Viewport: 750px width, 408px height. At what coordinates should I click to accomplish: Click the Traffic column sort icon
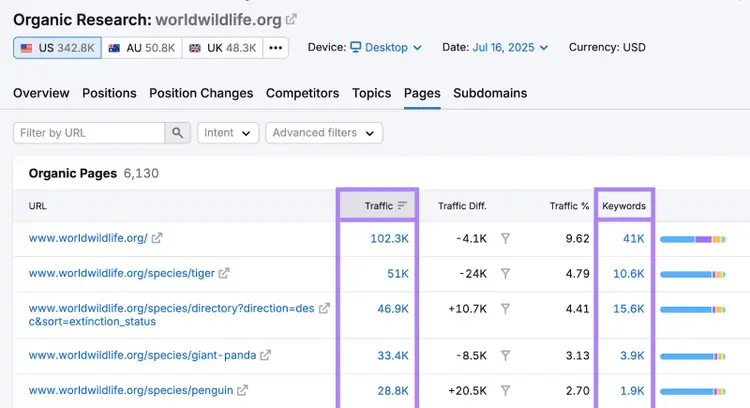pos(402,206)
